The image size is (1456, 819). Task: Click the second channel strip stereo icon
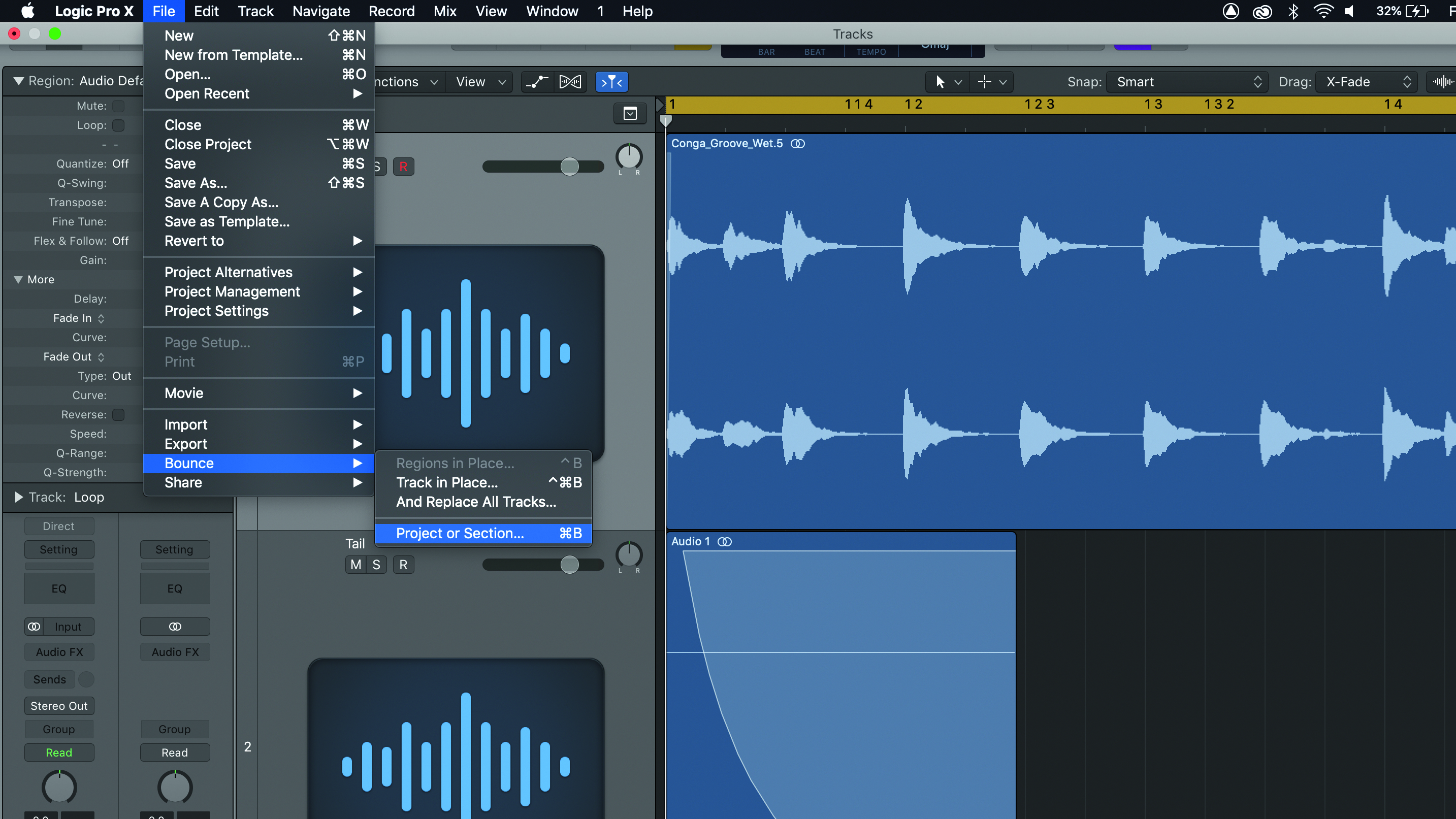175,626
